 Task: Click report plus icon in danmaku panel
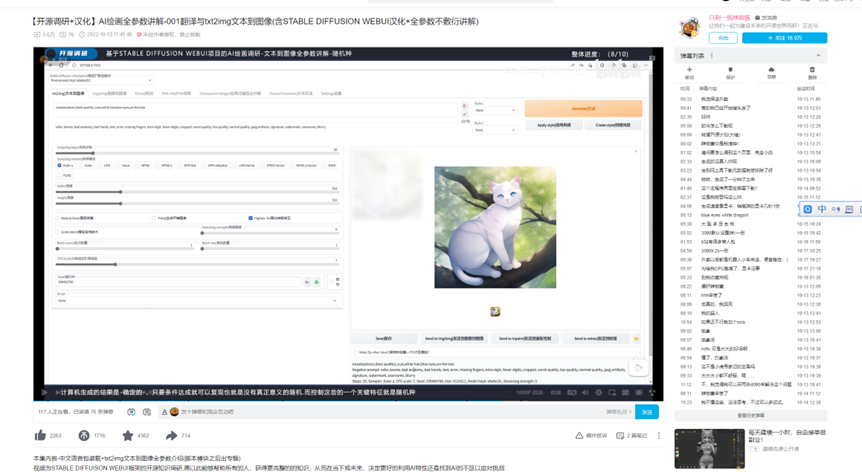(x=689, y=70)
